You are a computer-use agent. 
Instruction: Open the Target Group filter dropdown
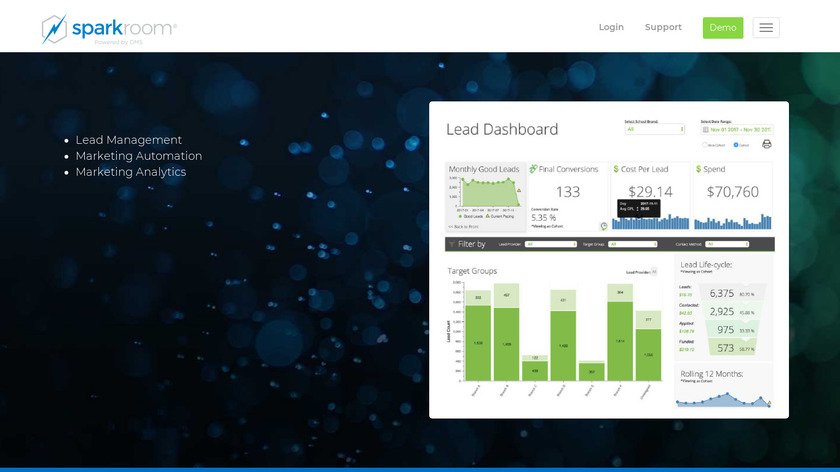tap(633, 244)
